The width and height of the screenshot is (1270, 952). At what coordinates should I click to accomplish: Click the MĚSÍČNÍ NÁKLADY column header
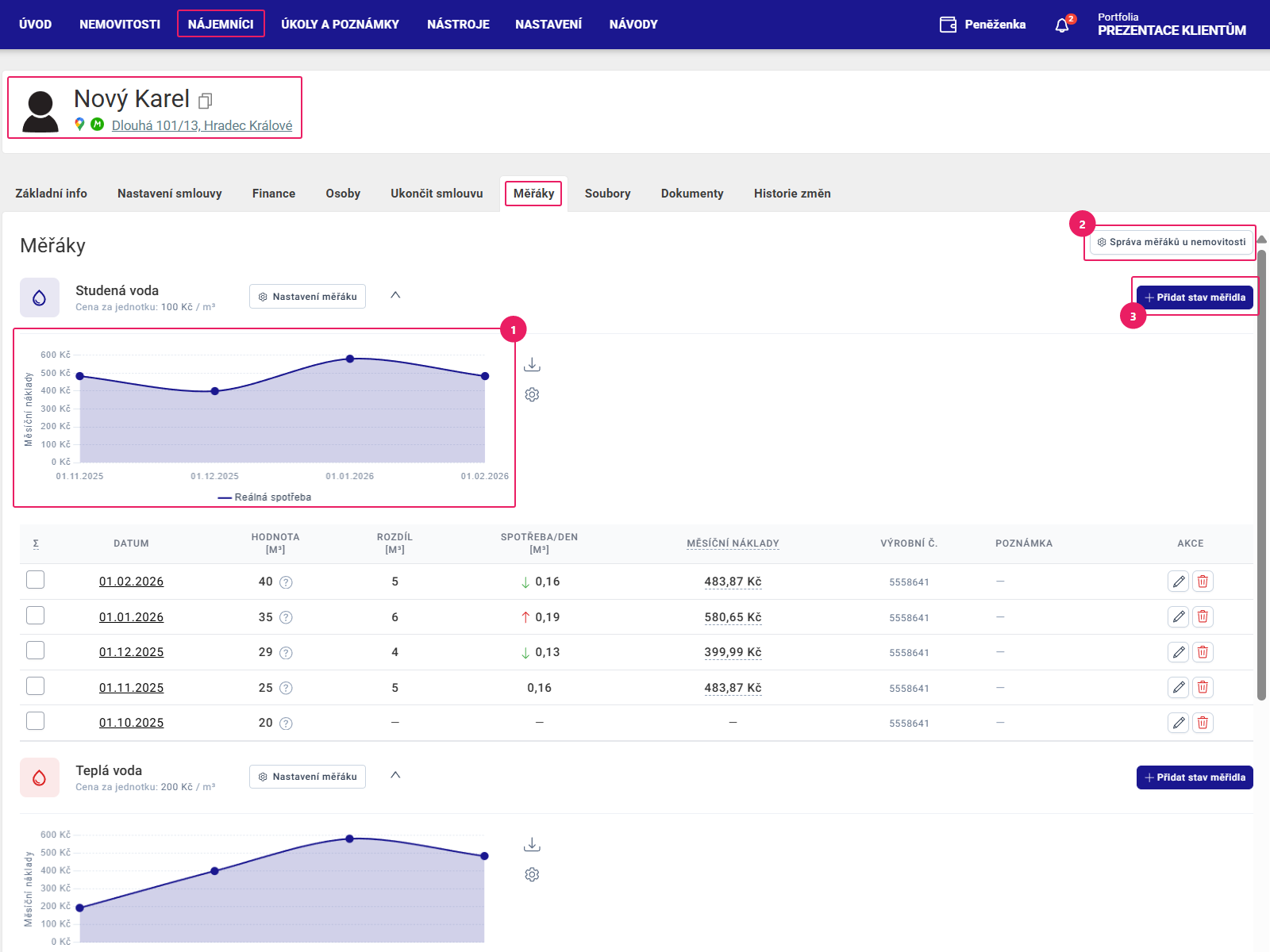(x=733, y=543)
